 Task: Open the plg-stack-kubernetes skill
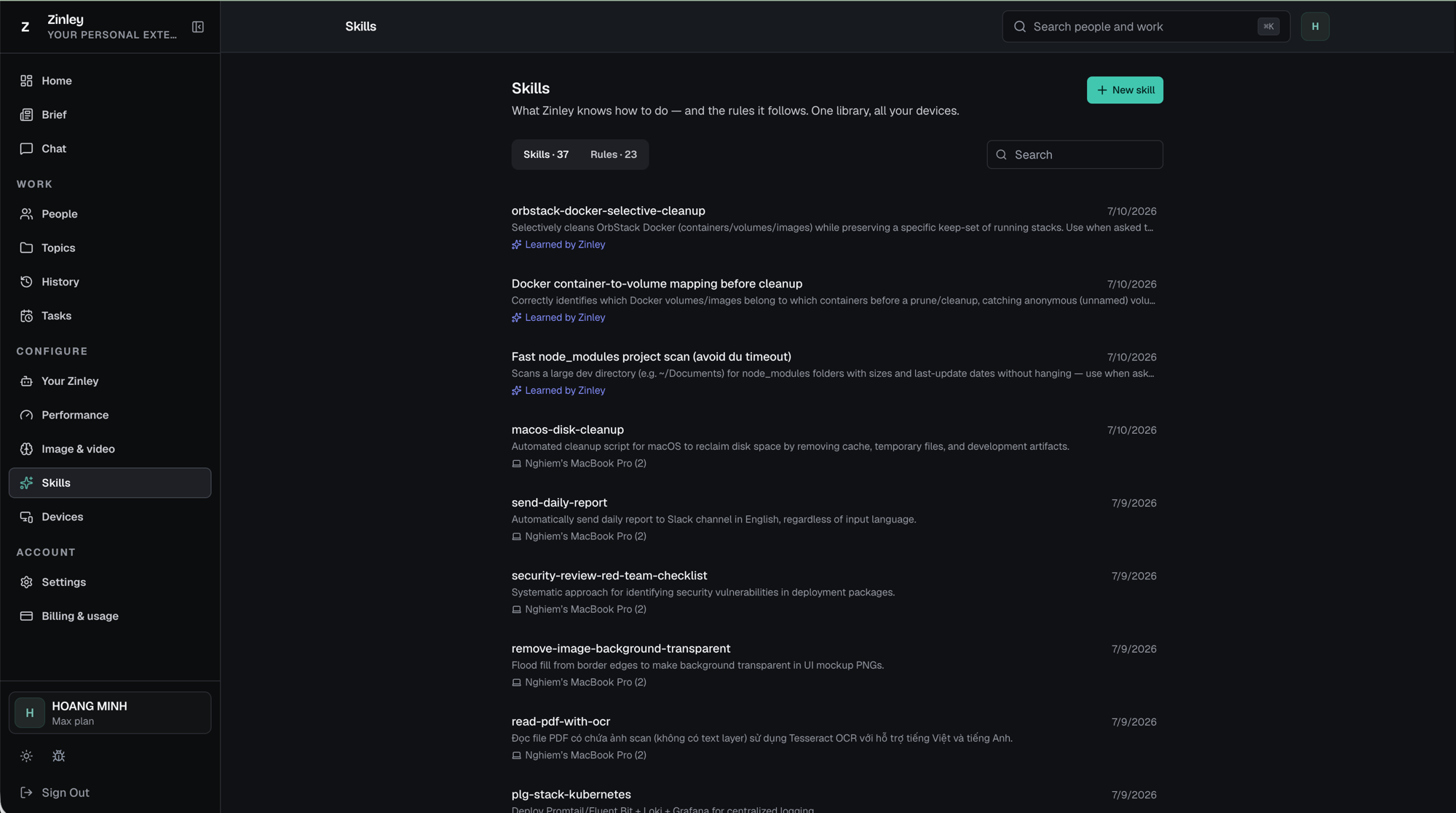(571, 795)
